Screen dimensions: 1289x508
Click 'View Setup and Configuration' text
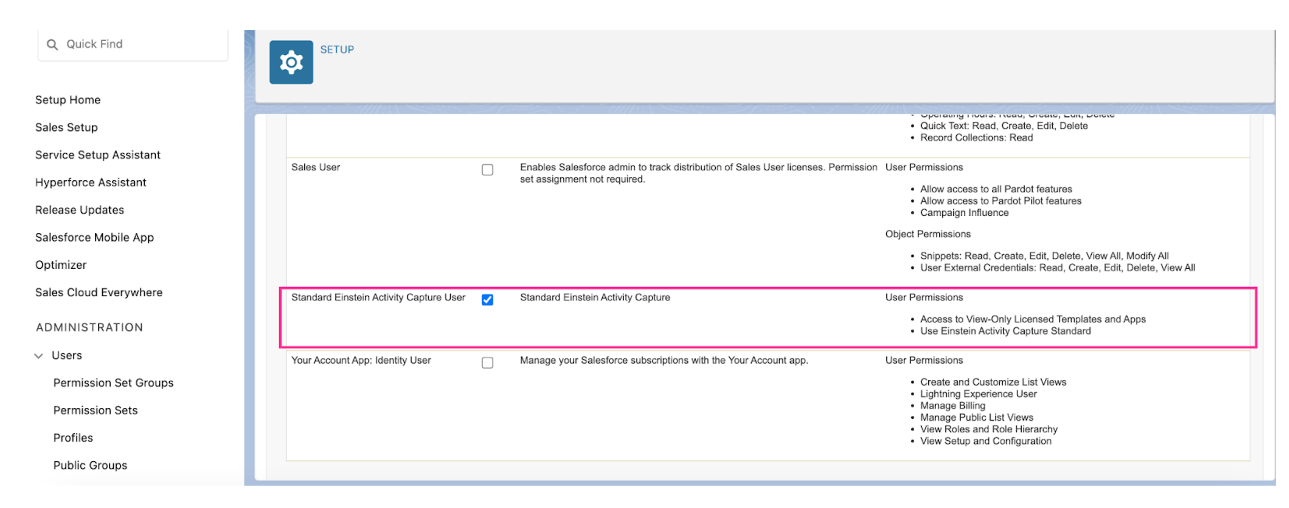pos(986,441)
